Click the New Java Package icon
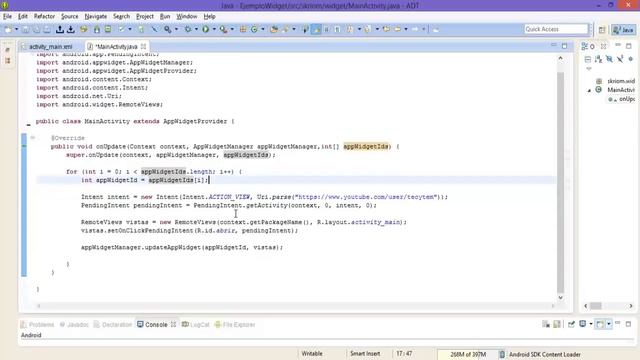Viewport: 640px width, 360px height. (x=243, y=29)
